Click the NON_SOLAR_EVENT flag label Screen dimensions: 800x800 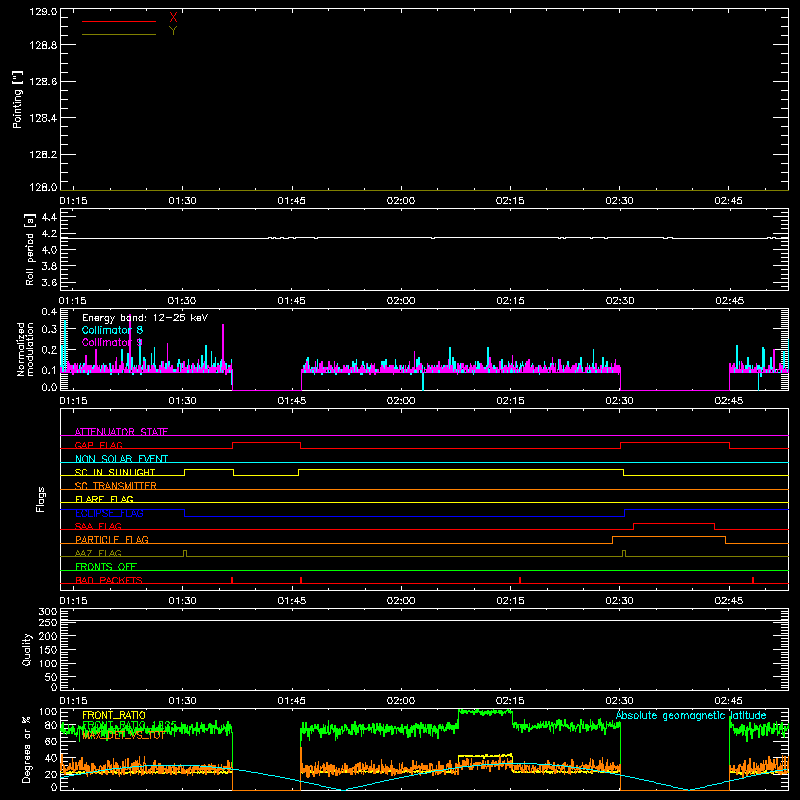121,459
